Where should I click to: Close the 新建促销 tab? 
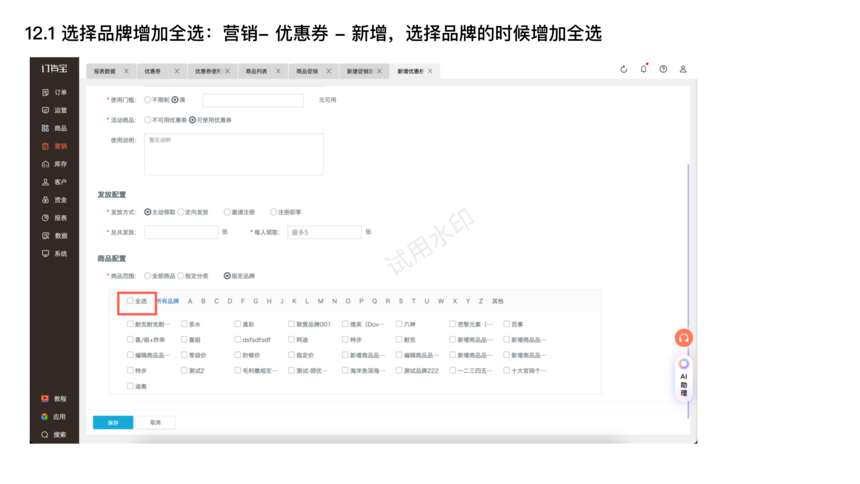[x=379, y=71]
